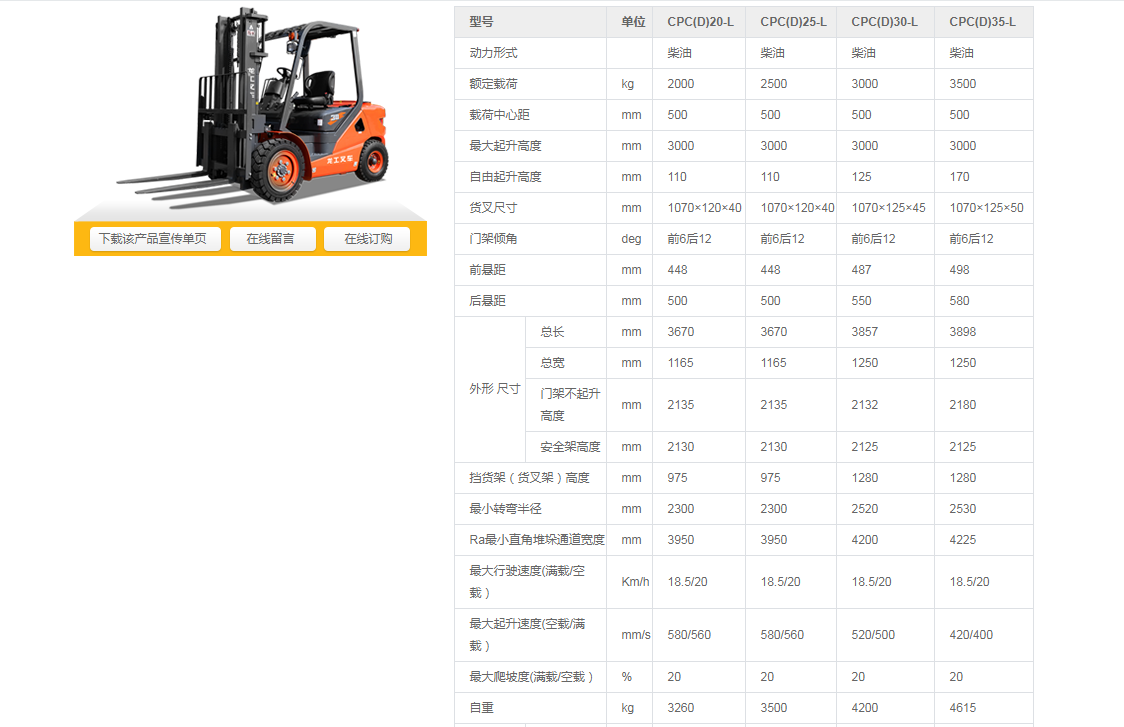Screen dimensions: 1124x727
Task: Select the CPC(D)25-L column header
Action: 792,22
